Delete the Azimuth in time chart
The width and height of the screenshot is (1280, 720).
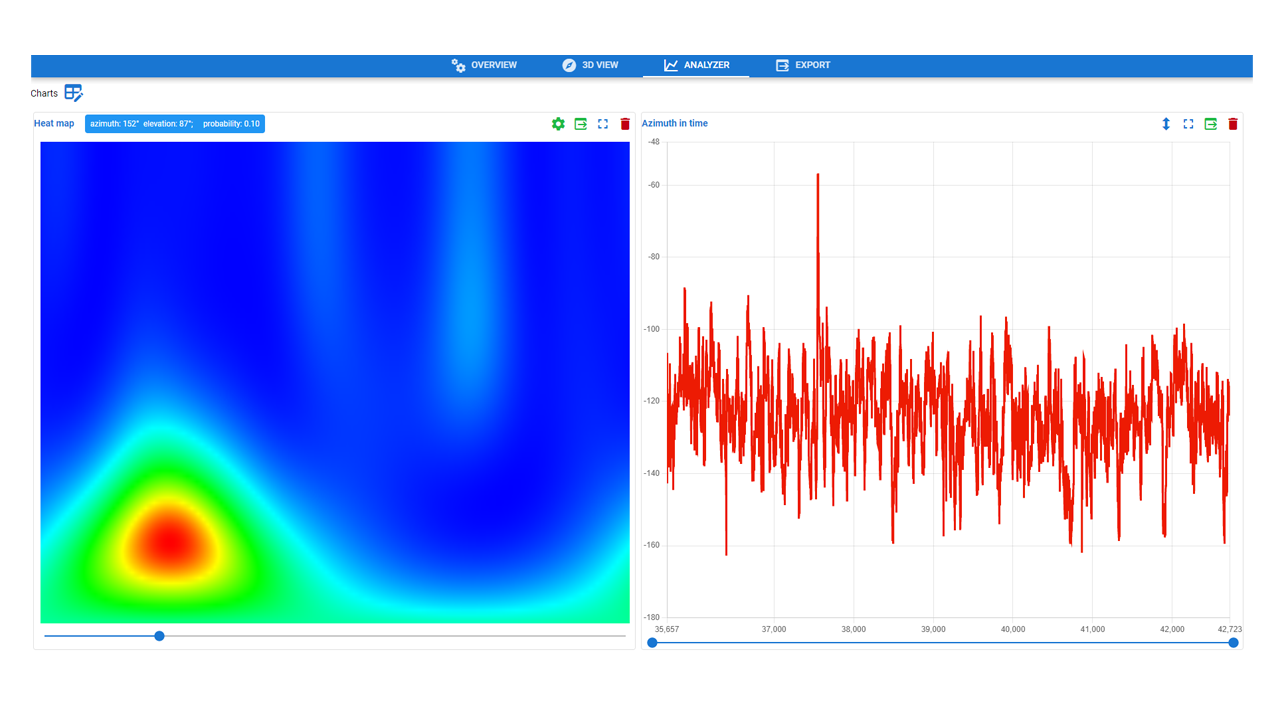tap(1232, 124)
